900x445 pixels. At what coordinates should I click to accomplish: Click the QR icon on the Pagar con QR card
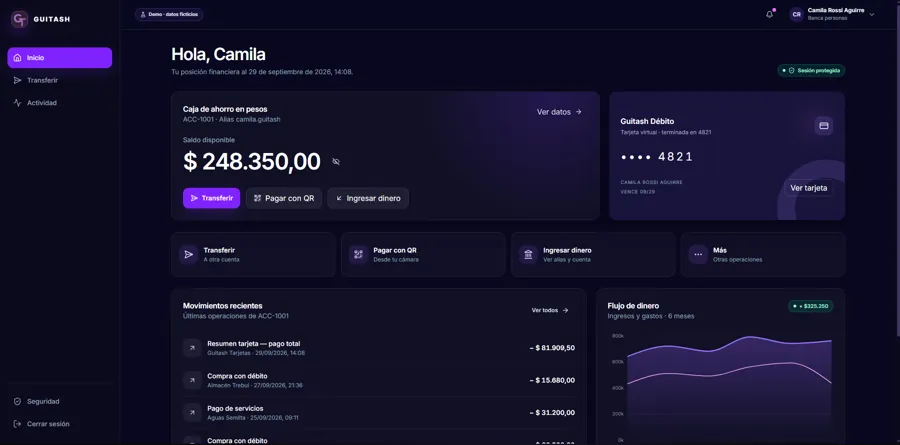coord(358,254)
